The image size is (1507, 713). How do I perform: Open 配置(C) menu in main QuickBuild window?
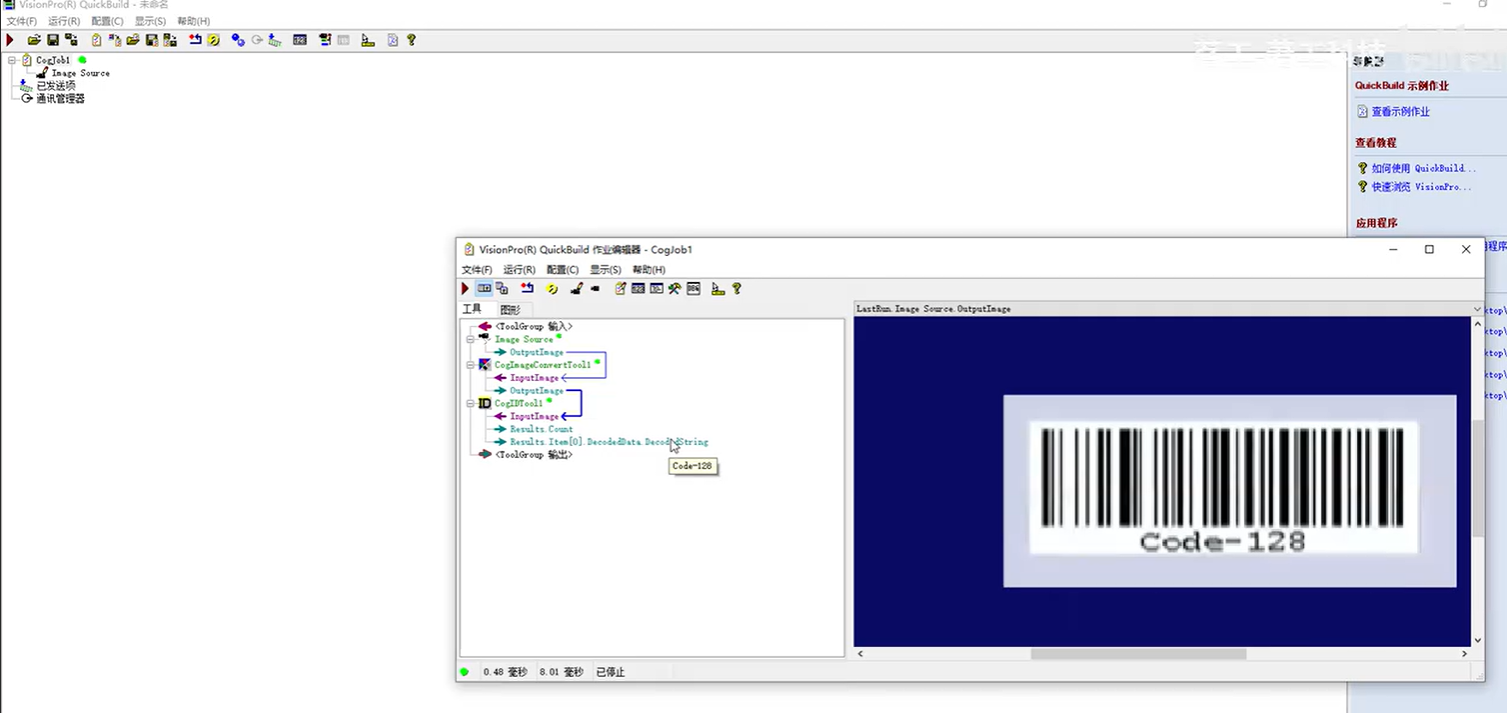click(x=107, y=21)
